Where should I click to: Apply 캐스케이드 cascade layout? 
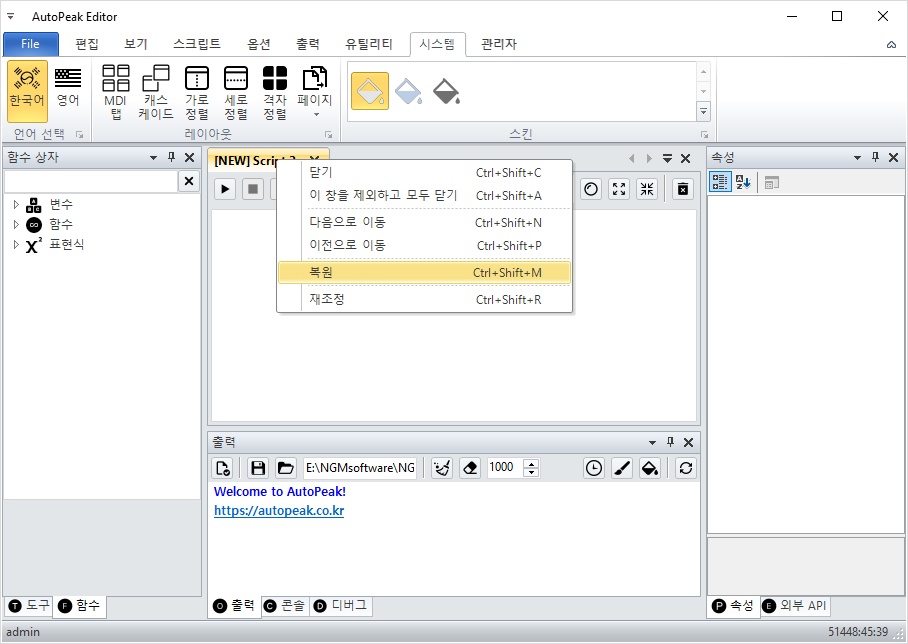point(156,91)
